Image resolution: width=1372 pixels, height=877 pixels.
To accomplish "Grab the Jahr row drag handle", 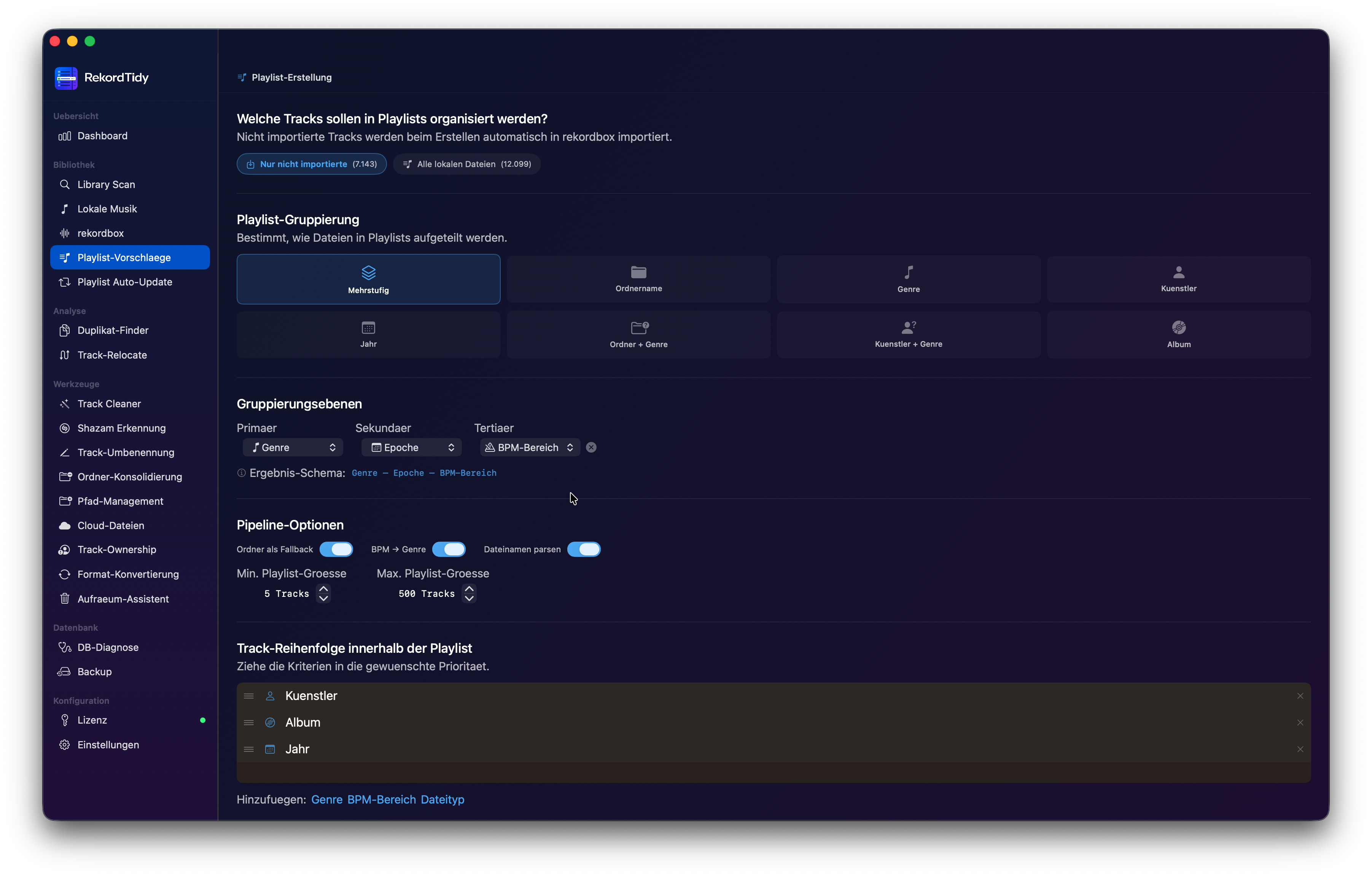I will (249, 750).
